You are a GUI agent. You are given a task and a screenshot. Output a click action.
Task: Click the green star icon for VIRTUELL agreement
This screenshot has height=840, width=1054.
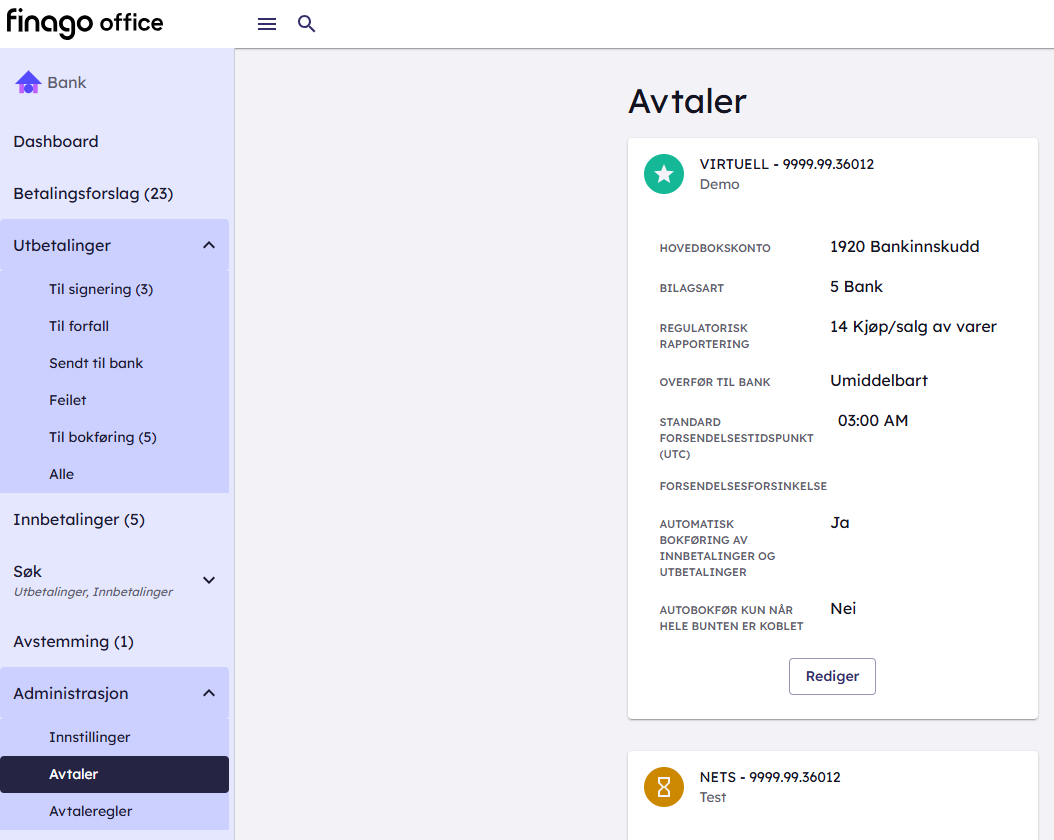coord(664,174)
